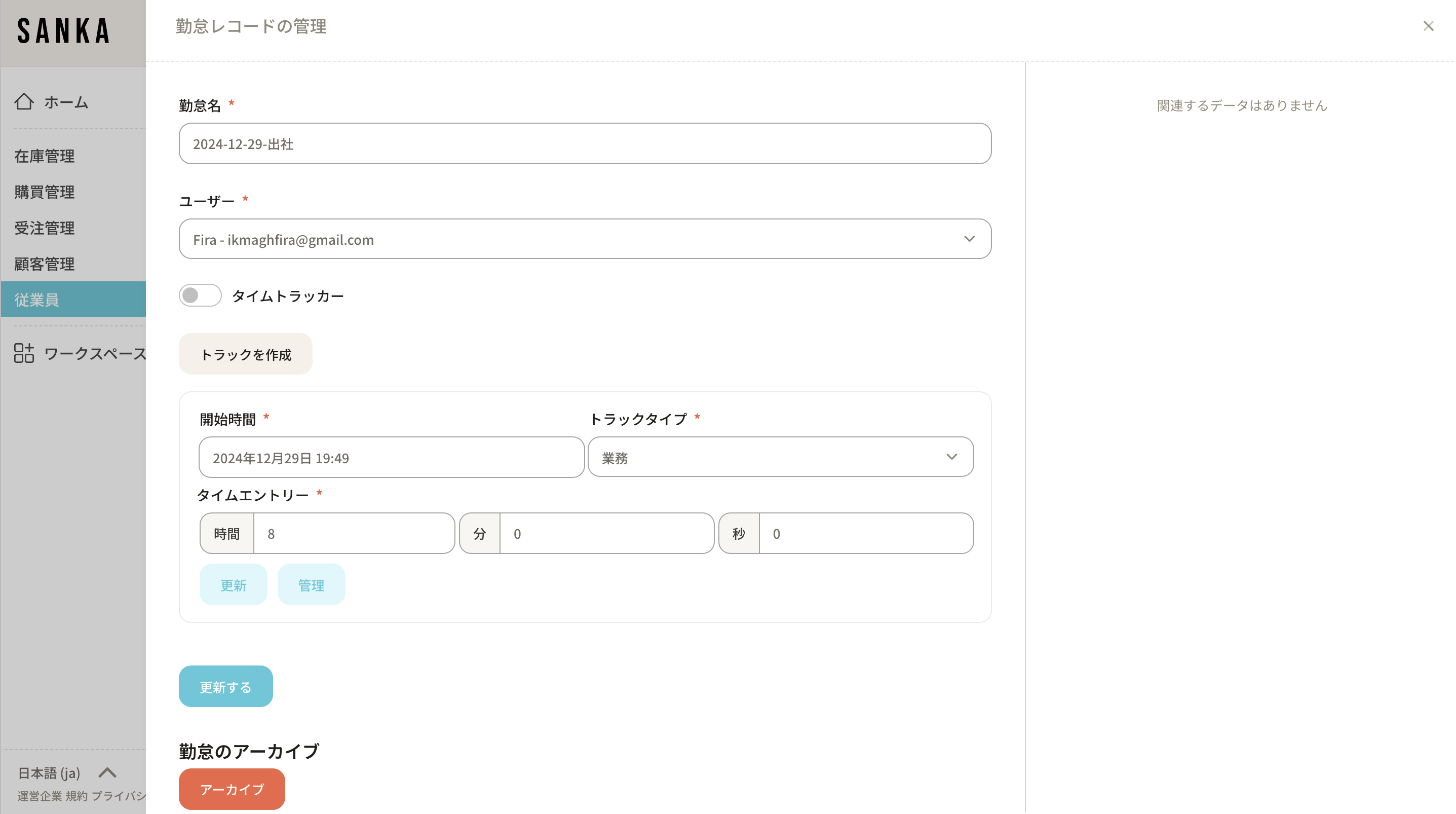Screen dimensions: 1456x814
Task: Select 顧客管理 in sidebar
Action: [45, 264]
